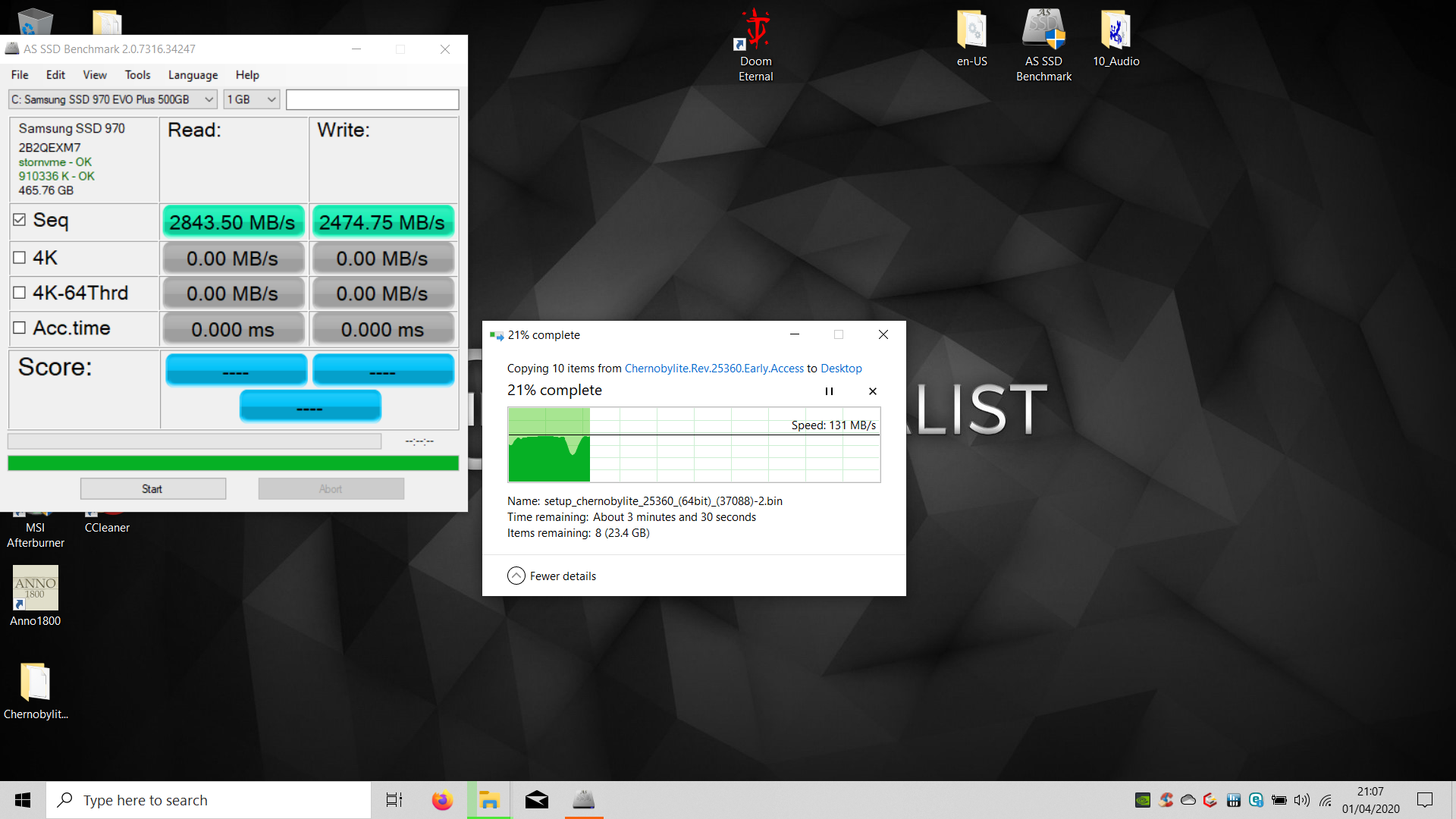This screenshot has width=1456, height=819.
Task: Click the Start benchmark button
Action: [153, 488]
